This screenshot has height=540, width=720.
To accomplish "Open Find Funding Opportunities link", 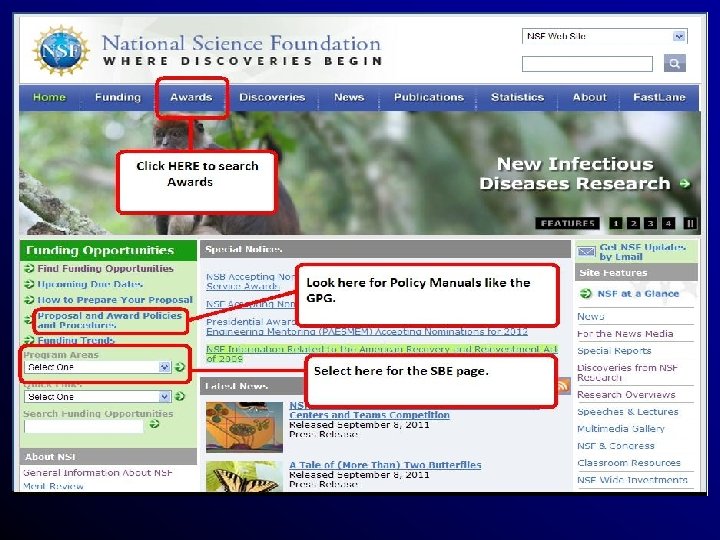I will tap(106, 269).
